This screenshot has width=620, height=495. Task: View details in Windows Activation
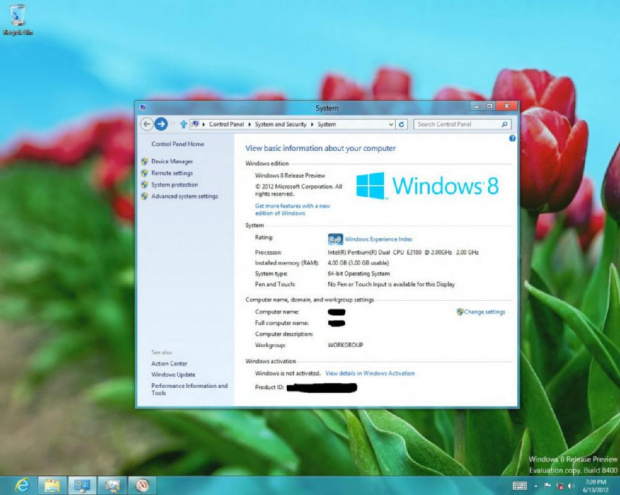pos(370,373)
